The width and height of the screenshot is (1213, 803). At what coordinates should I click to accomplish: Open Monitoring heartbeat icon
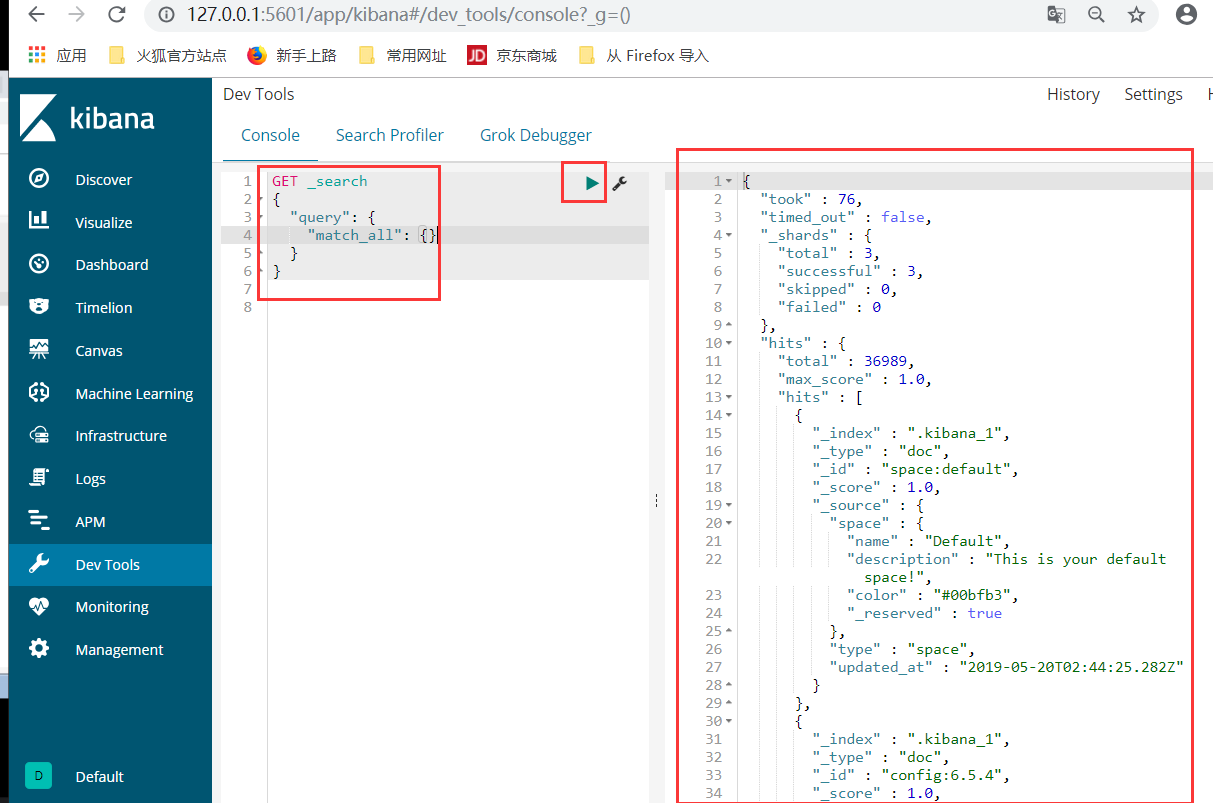point(39,606)
